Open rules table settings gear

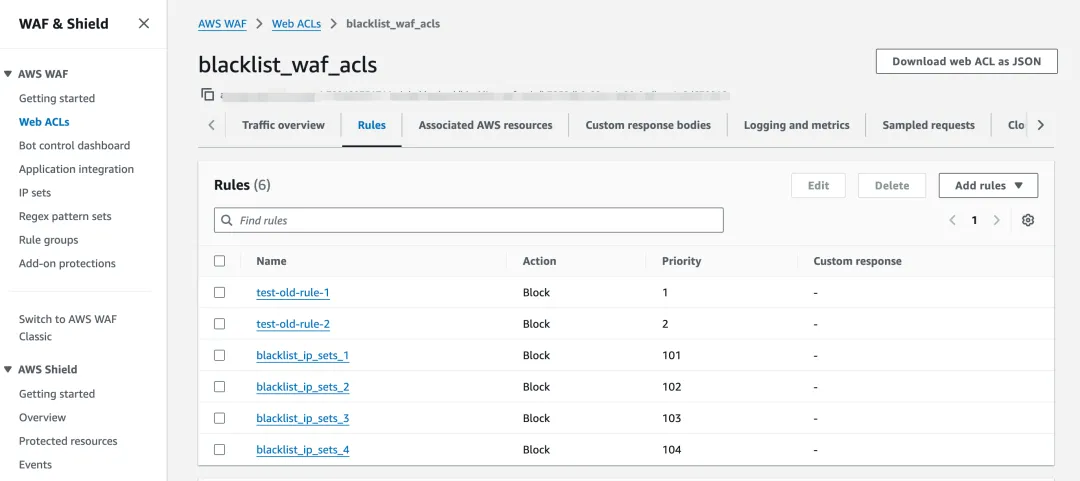(1028, 220)
